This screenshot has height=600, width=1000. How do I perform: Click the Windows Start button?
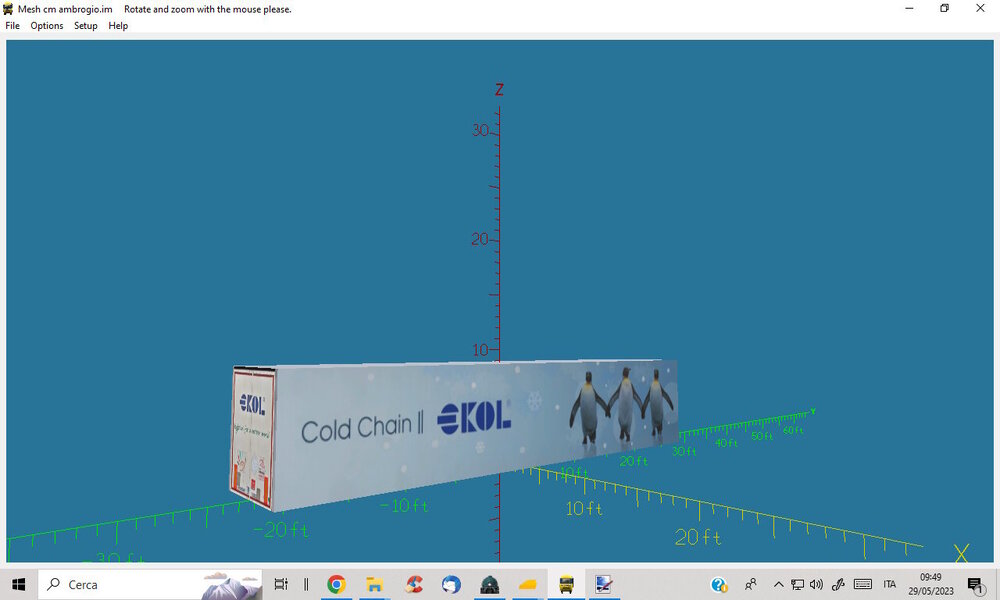(18, 584)
